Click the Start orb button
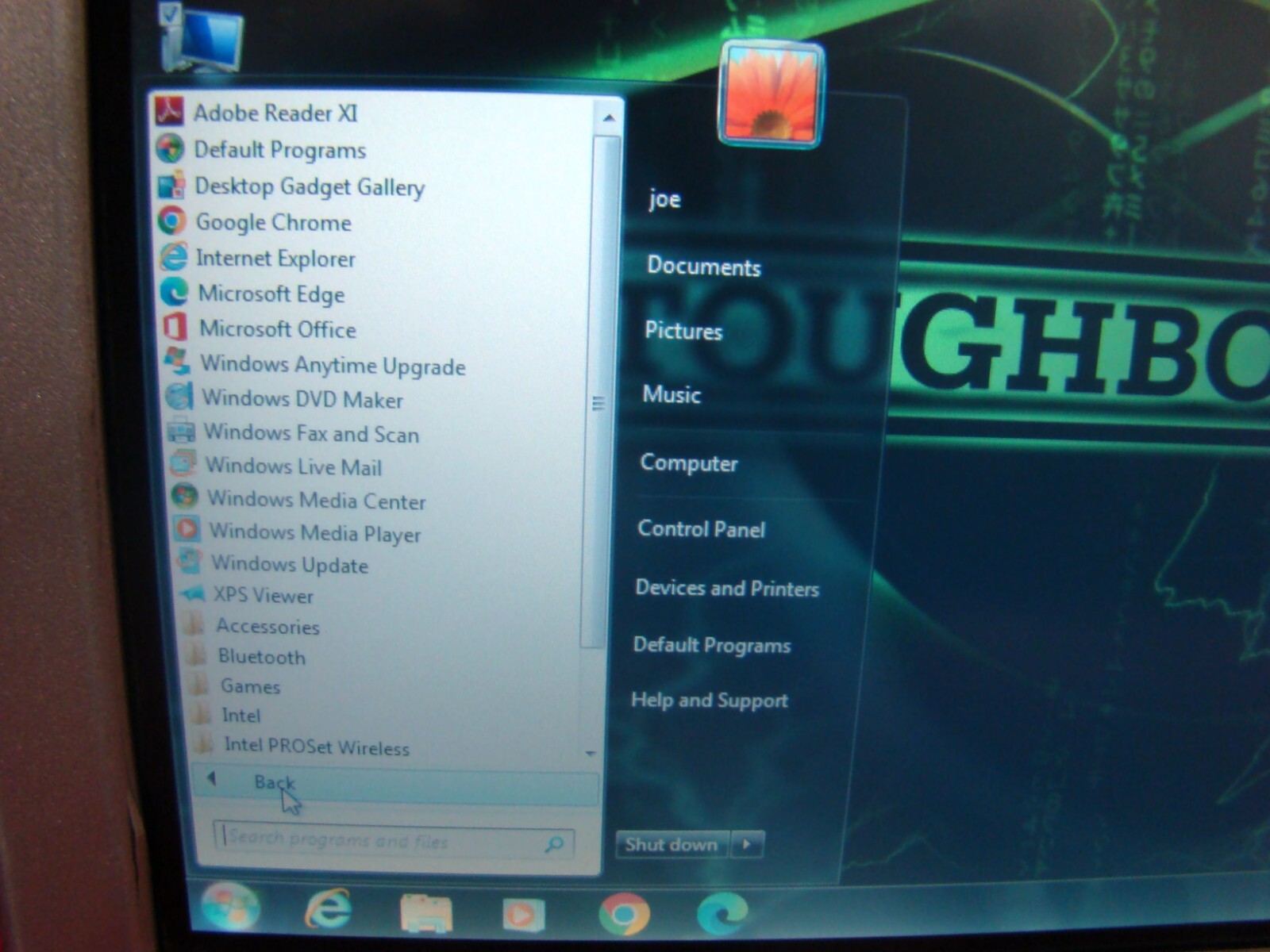The width and height of the screenshot is (1270, 952). [230, 907]
